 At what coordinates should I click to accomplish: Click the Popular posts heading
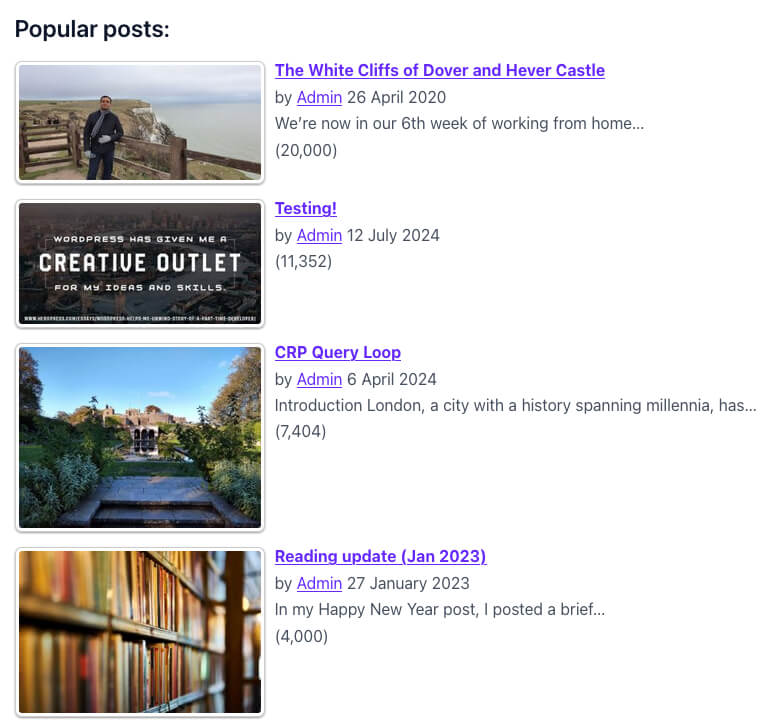pyautogui.click(x=92, y=29)
